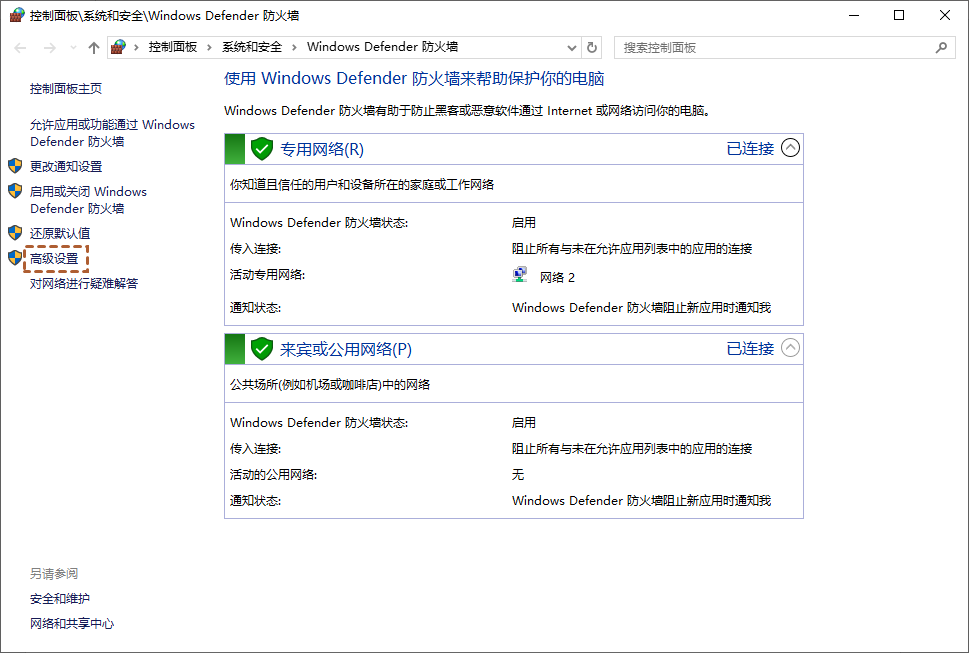Image resolution: width=969 pixels, height=653 pixels.
Task: Open 网络和共享中心 link
Action: click(x=72, y=624)
